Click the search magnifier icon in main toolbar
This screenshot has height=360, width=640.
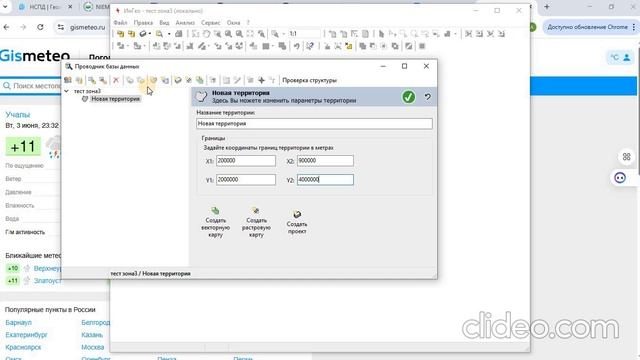click(159, 34)
